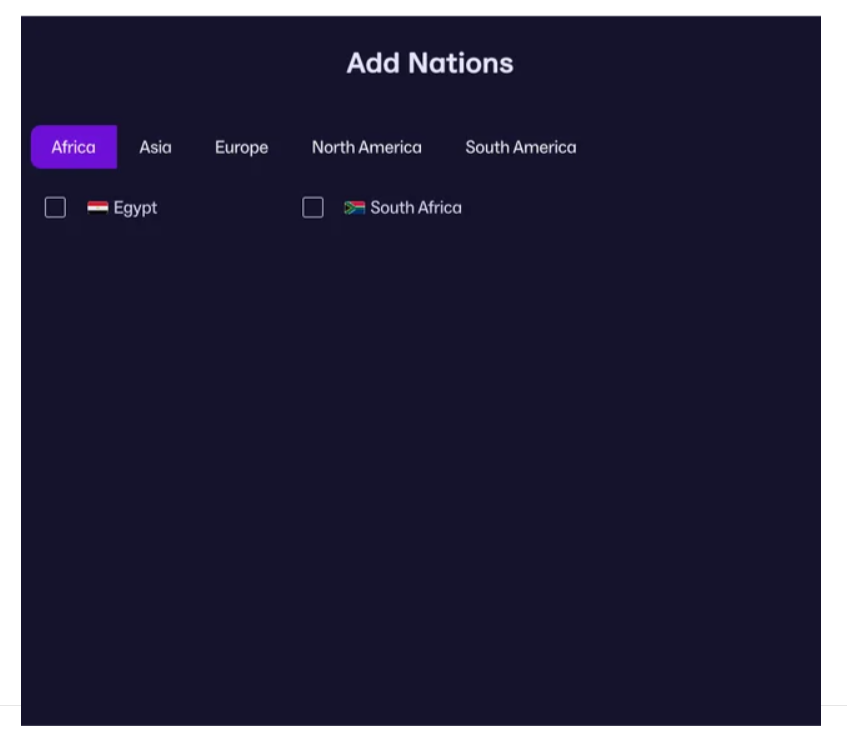This screenshot has width=847, height=731.
Task: Click the word North in North America tab
Action: (333, 147)
